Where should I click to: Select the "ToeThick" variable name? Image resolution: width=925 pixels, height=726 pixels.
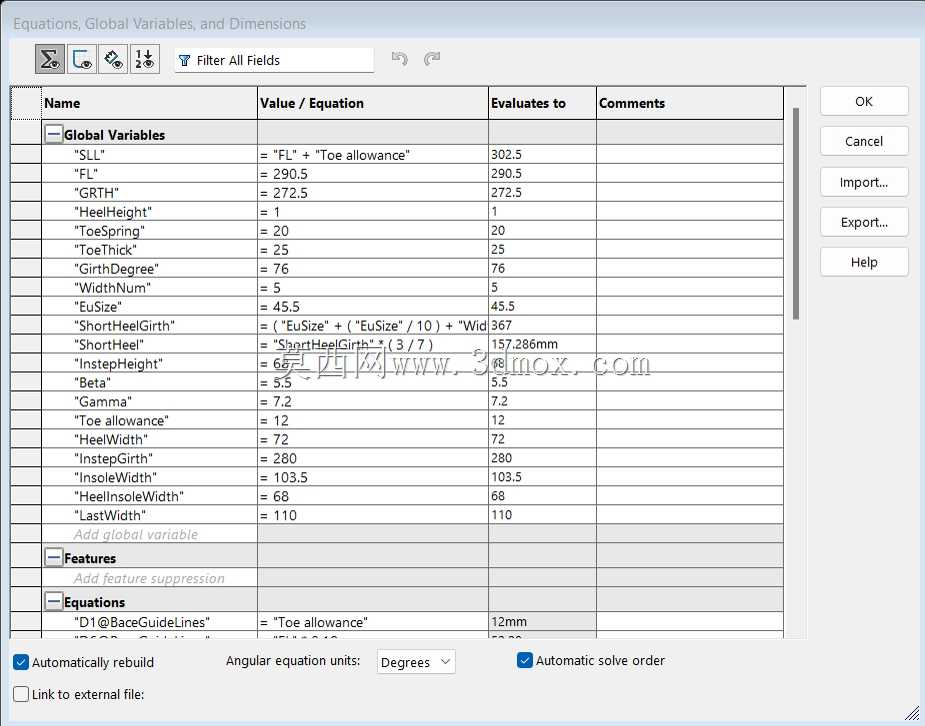[106, 249]
